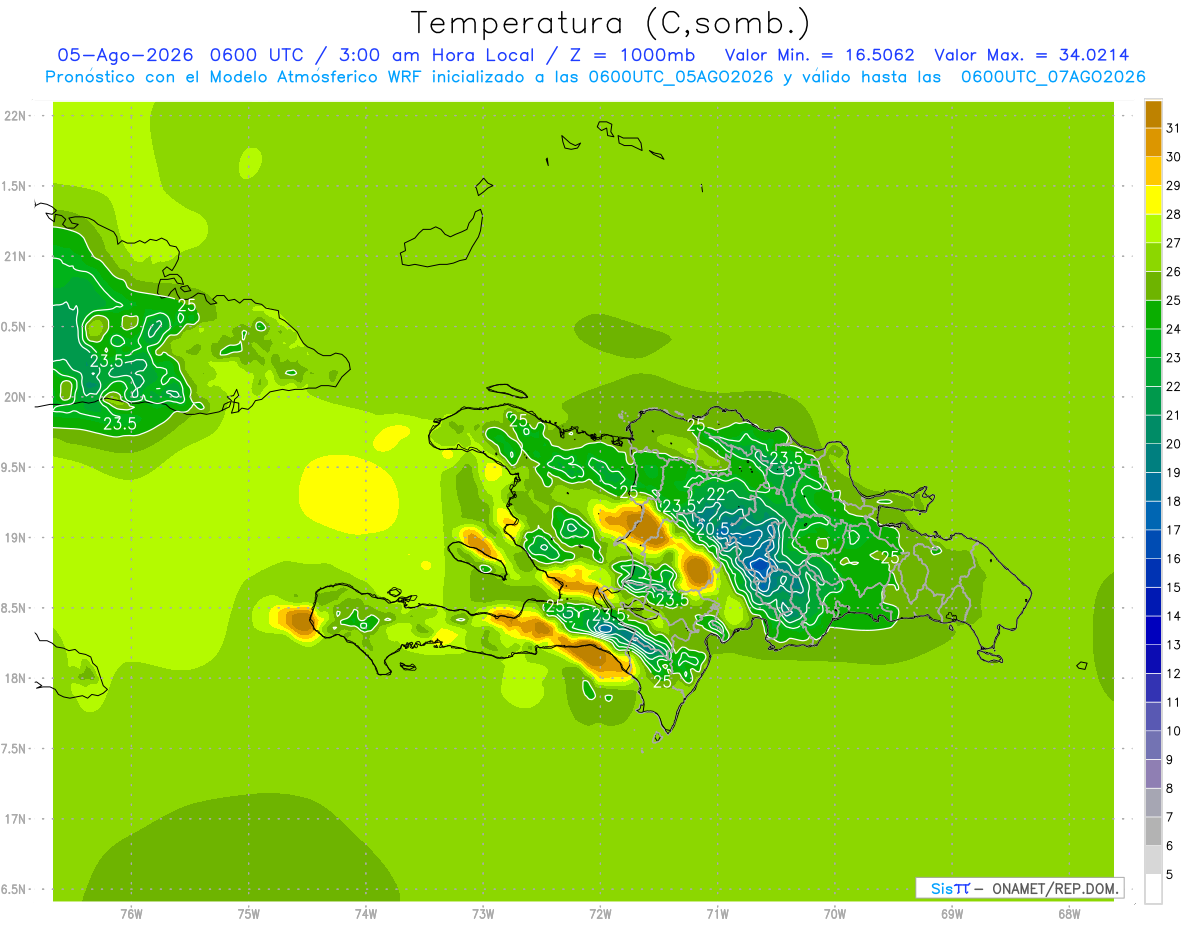Click the '0600UTC_07AGO2026' valid-until text
Screen dimensions: 1200x927
point(1053,77)
